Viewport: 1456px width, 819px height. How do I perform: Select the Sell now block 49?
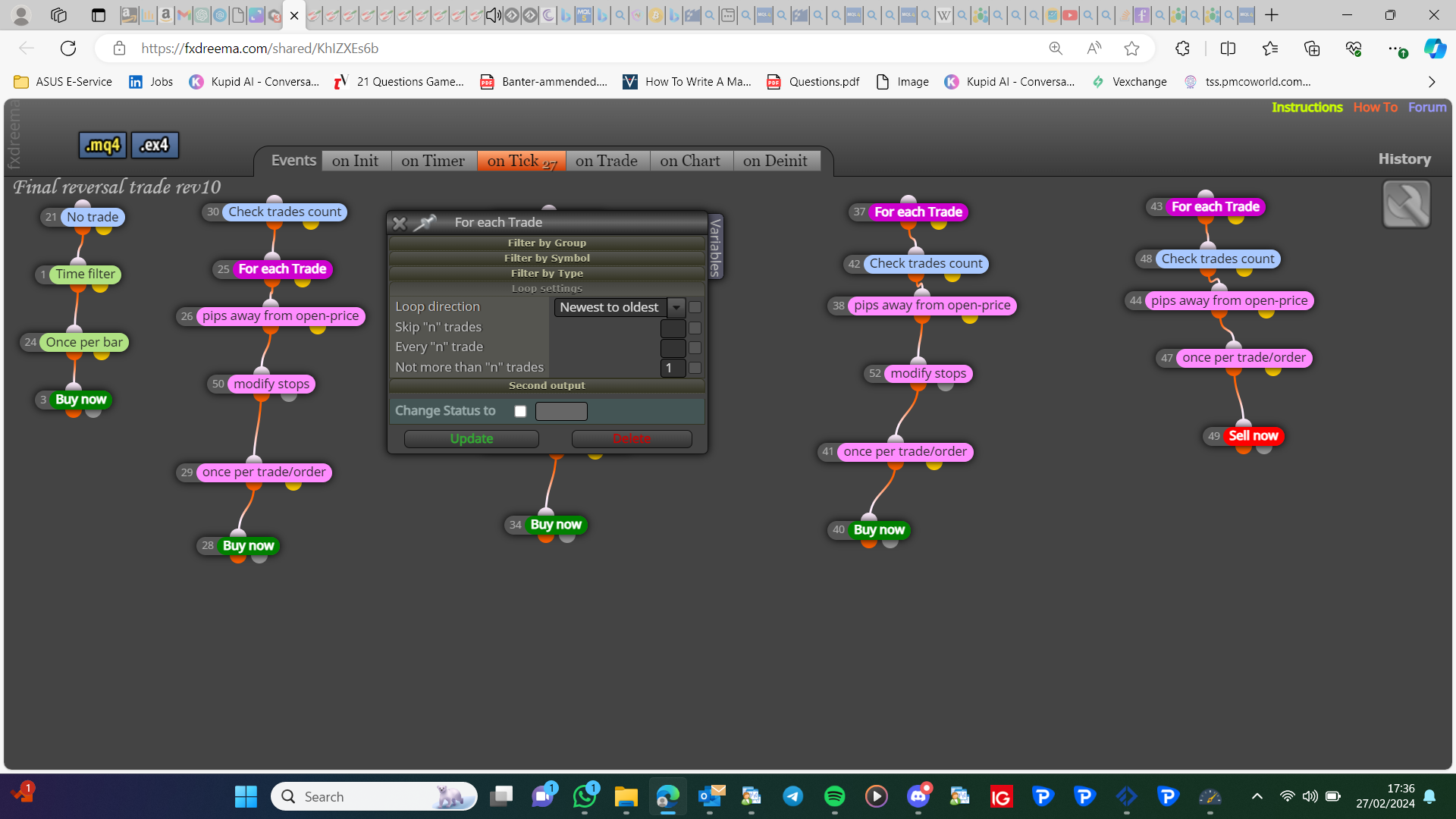point(1253,436)
